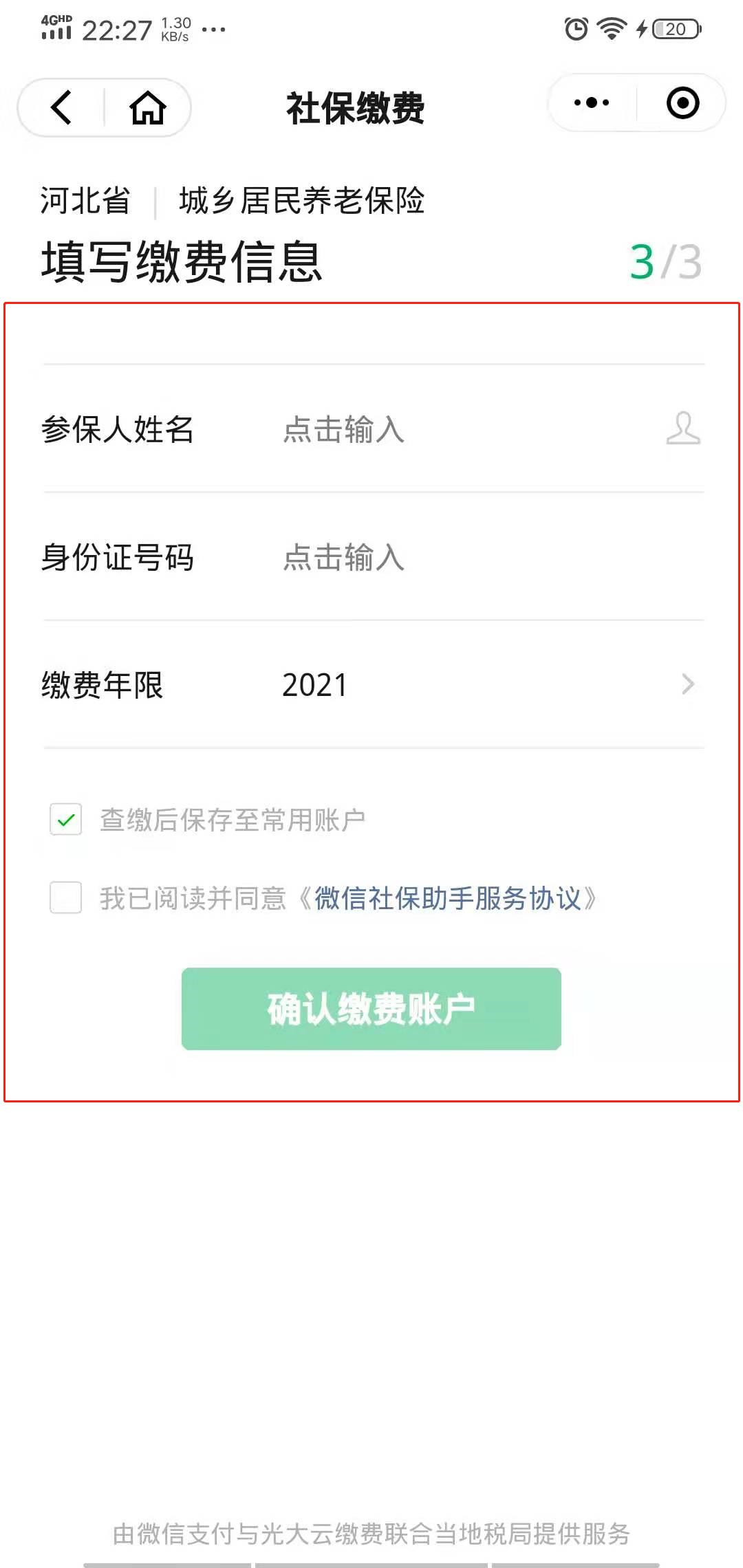Uncheck the save to common accounts checkbox
Viewport: 743px width, 1568px height.
coord(66,819)
